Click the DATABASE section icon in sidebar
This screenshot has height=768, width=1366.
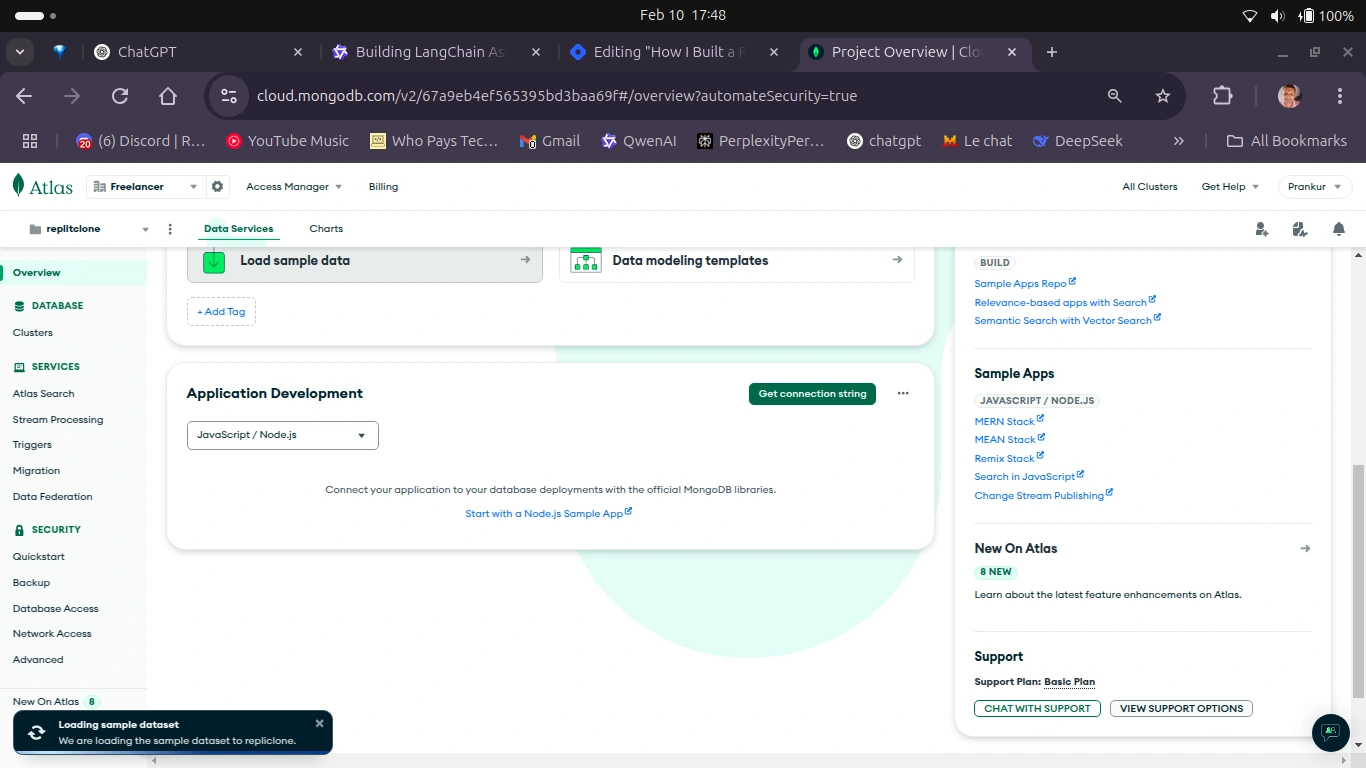[16, 305]
